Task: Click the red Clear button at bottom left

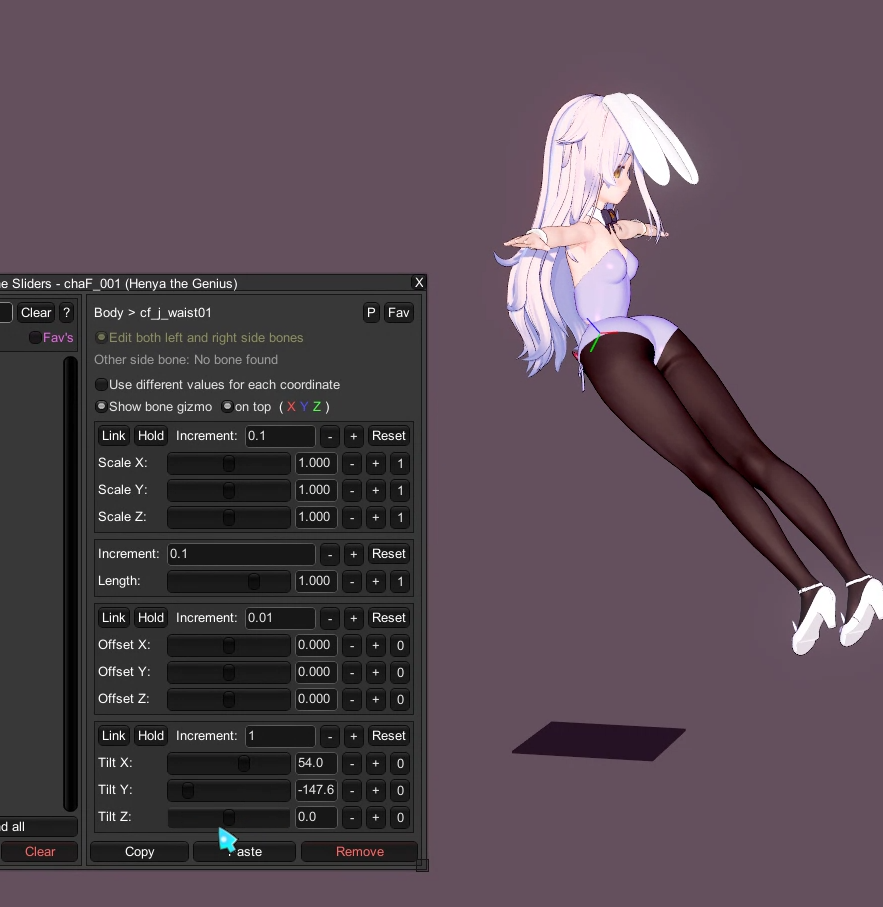Action: (40, 851)
